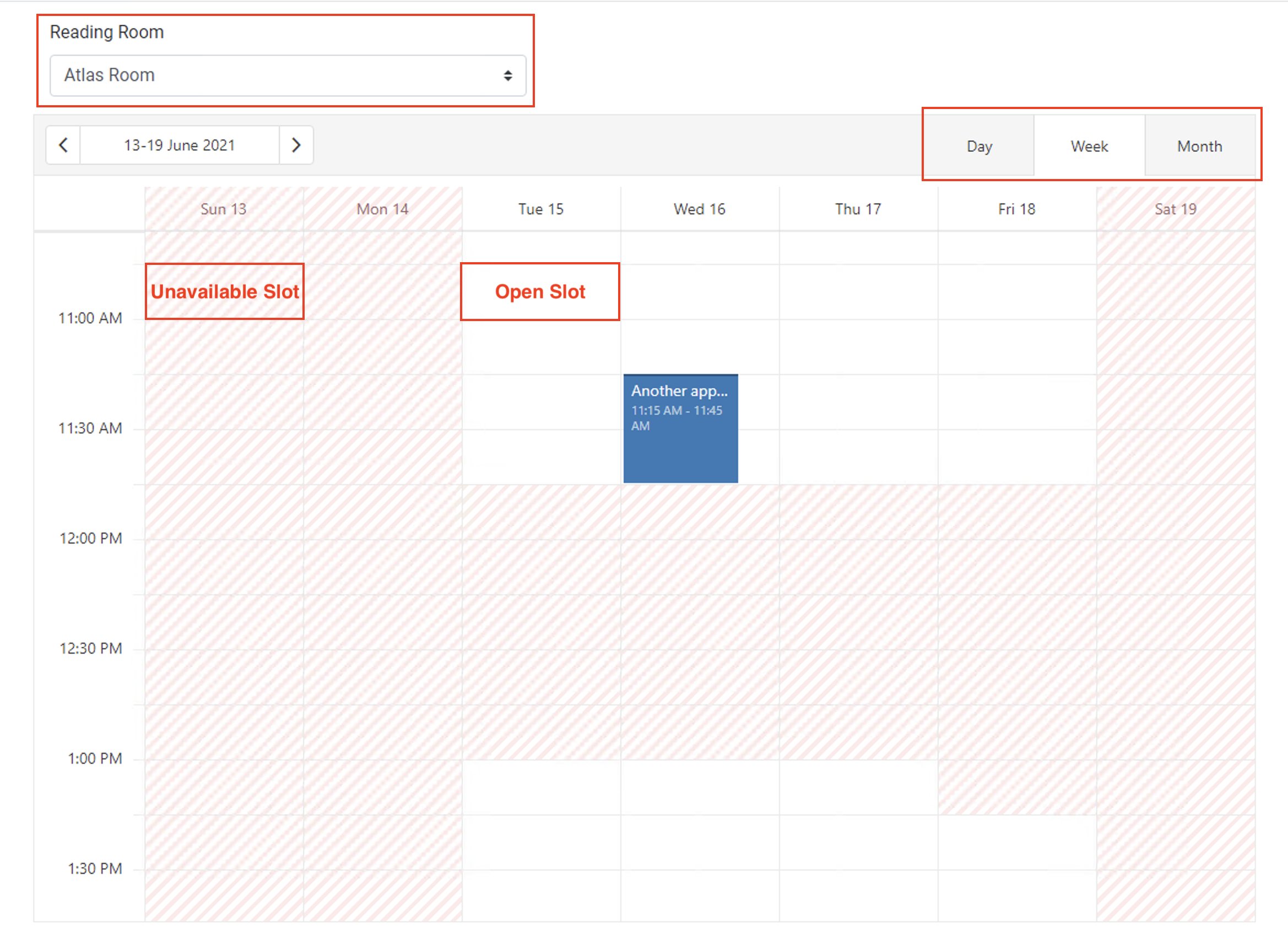This screenshot has height=939, width=1288.
Task: Click the 12:00 PM time row label
Action: [90, 538]
